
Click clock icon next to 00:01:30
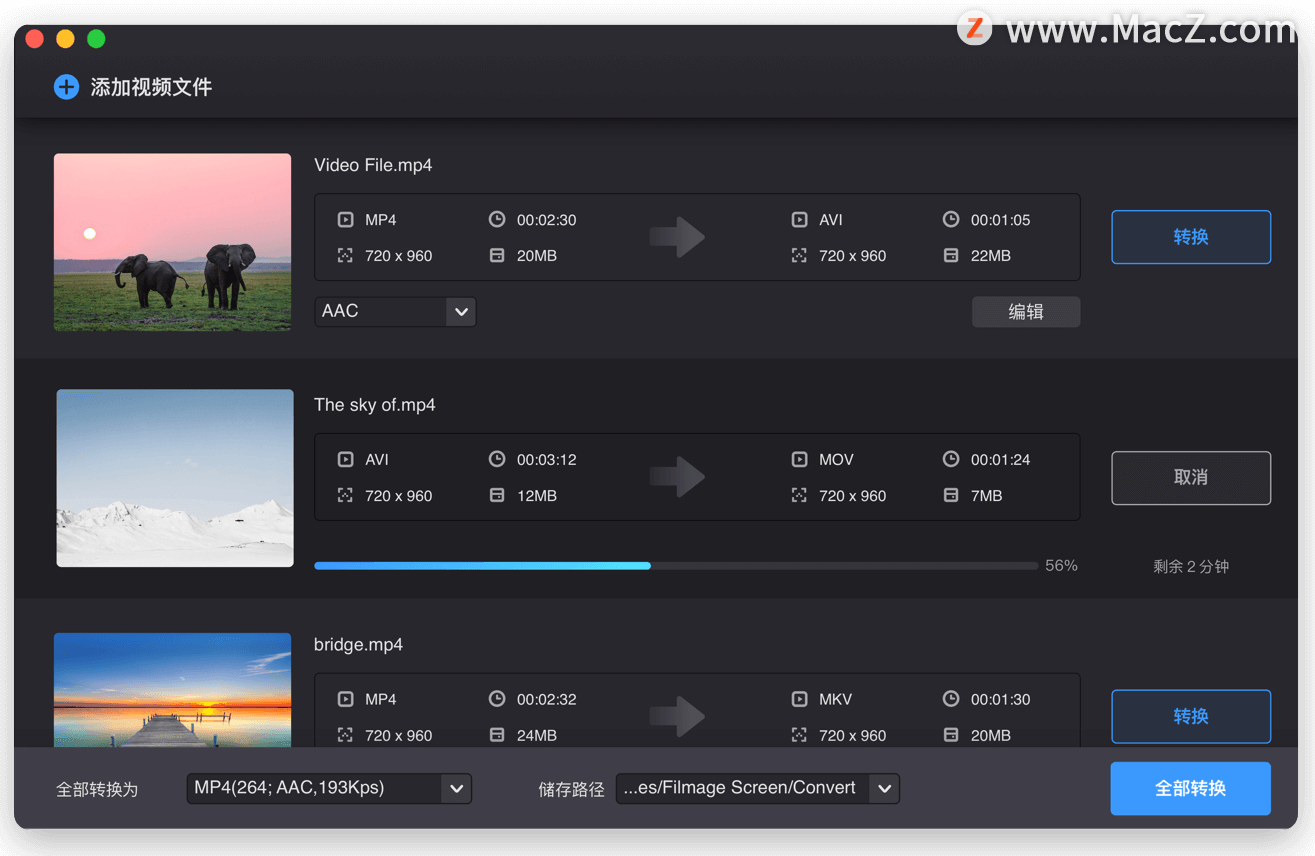coord(951,699)
